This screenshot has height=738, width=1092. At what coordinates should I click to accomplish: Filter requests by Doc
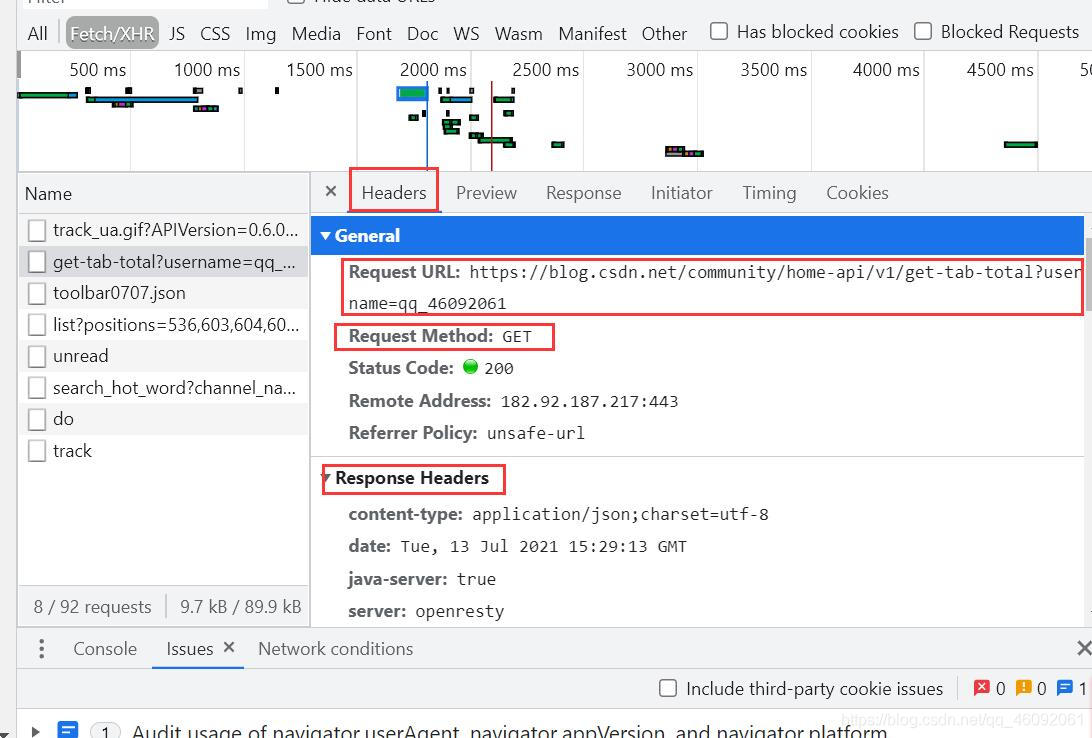423,33
